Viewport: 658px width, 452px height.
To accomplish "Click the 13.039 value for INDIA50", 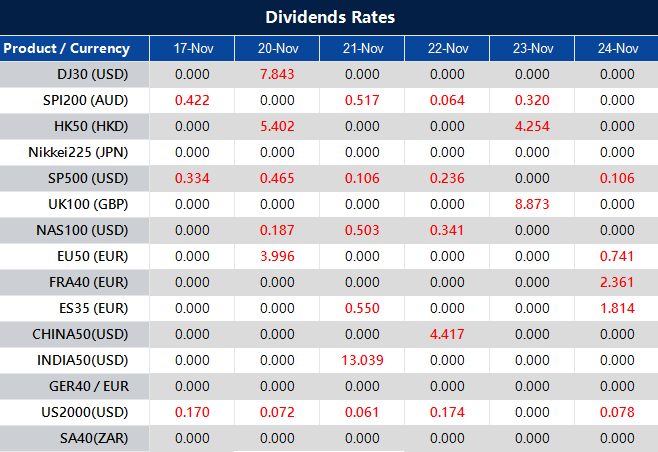I will tap(362, 360).
